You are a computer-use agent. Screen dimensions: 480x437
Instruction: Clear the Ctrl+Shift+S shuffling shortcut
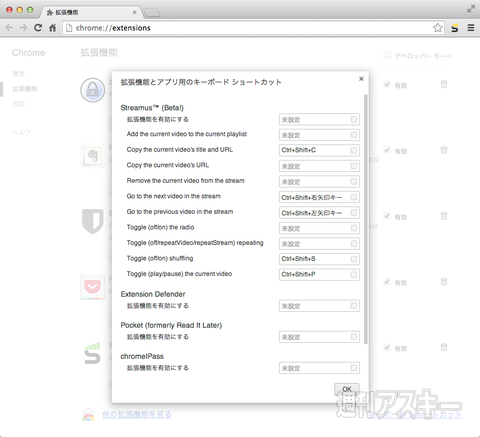354,259
